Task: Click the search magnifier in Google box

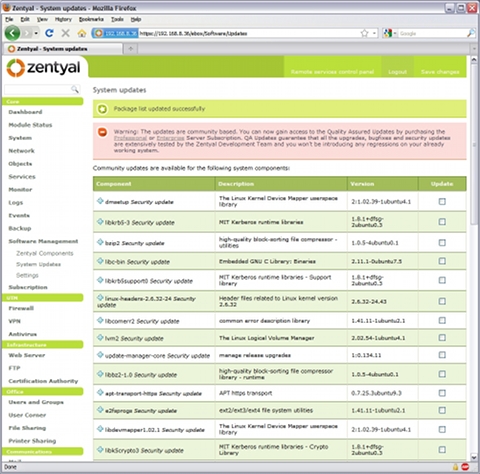Action: coord(471,33)
